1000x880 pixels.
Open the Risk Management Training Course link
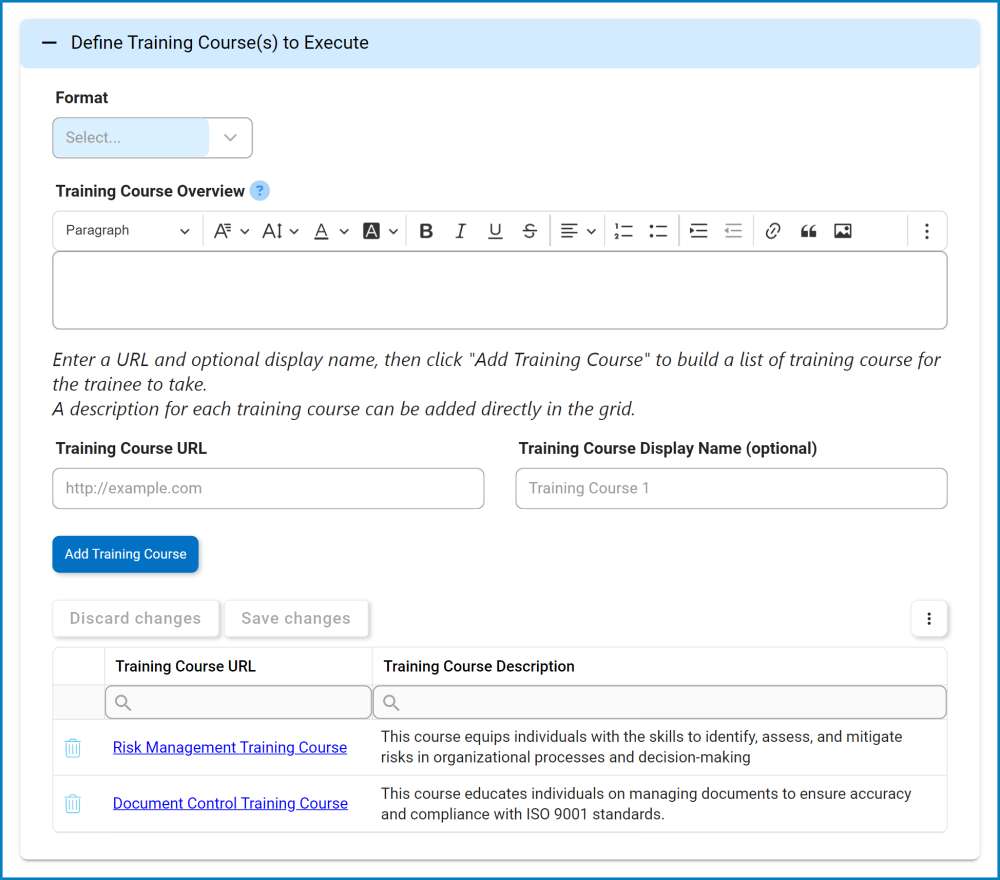pyautogui.click(x=229, y=747)
